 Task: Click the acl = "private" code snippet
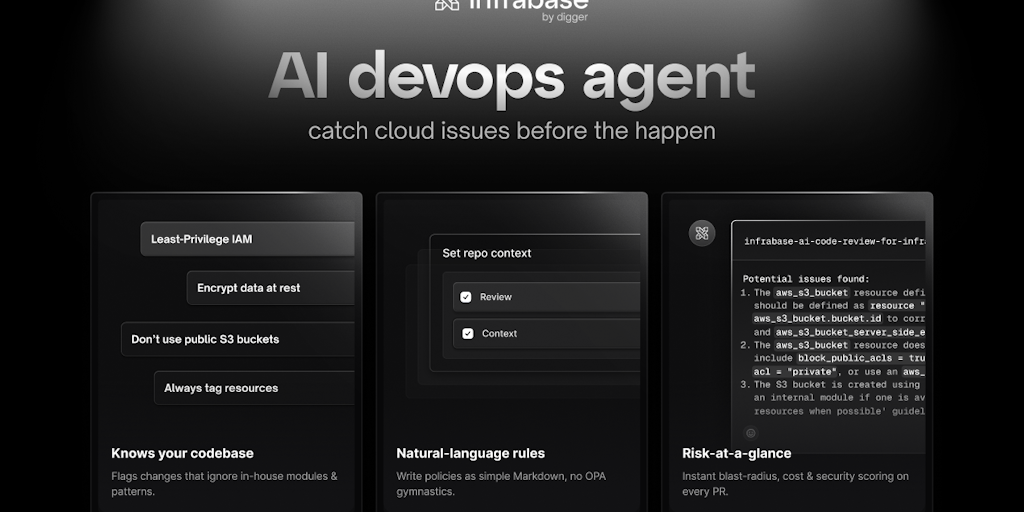795,372
